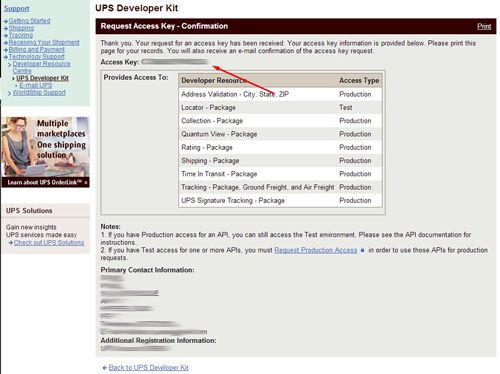The image size is (500, 374).
Task: Click the UPS Developer Kit page title
Action: coord(137,8)
